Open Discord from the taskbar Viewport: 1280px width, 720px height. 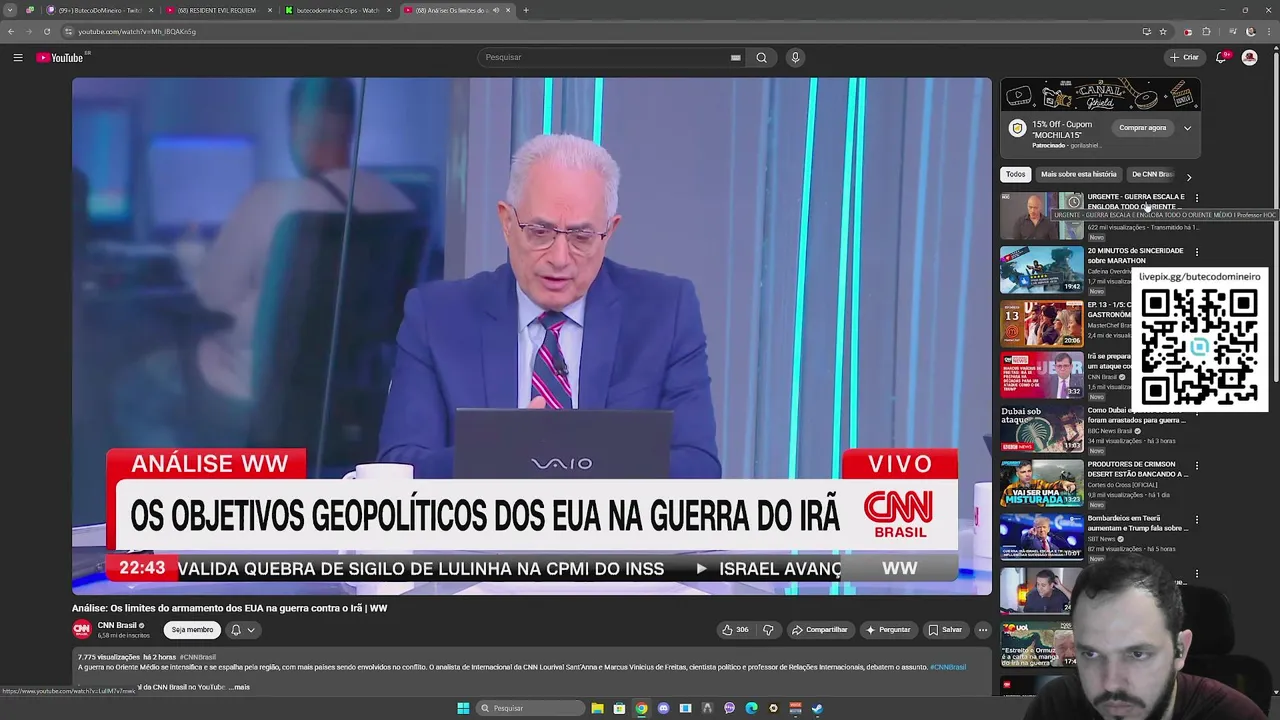point(663,708)
